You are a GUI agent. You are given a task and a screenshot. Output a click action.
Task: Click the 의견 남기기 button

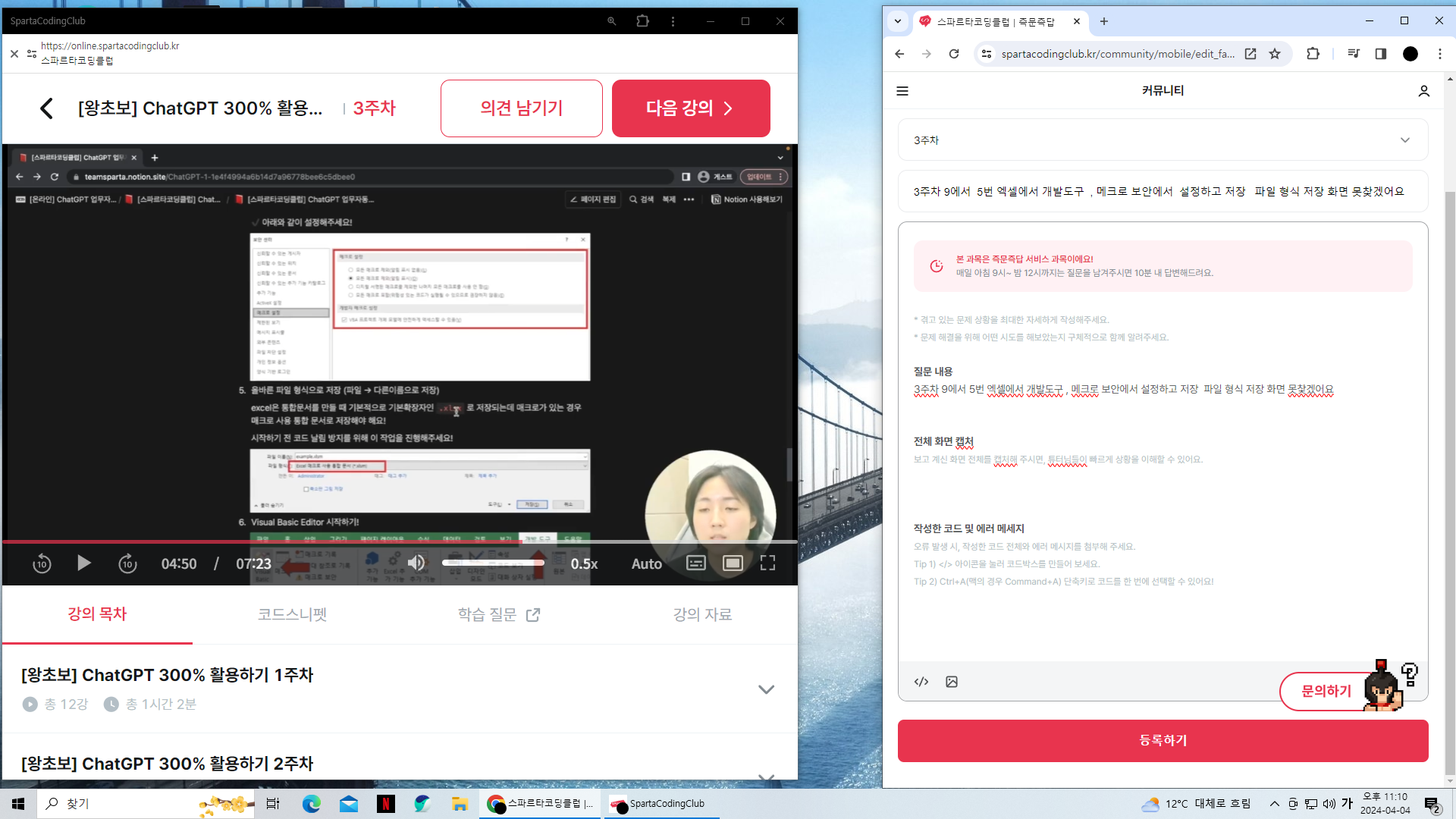pyautogui.click(x=521, y=108)
